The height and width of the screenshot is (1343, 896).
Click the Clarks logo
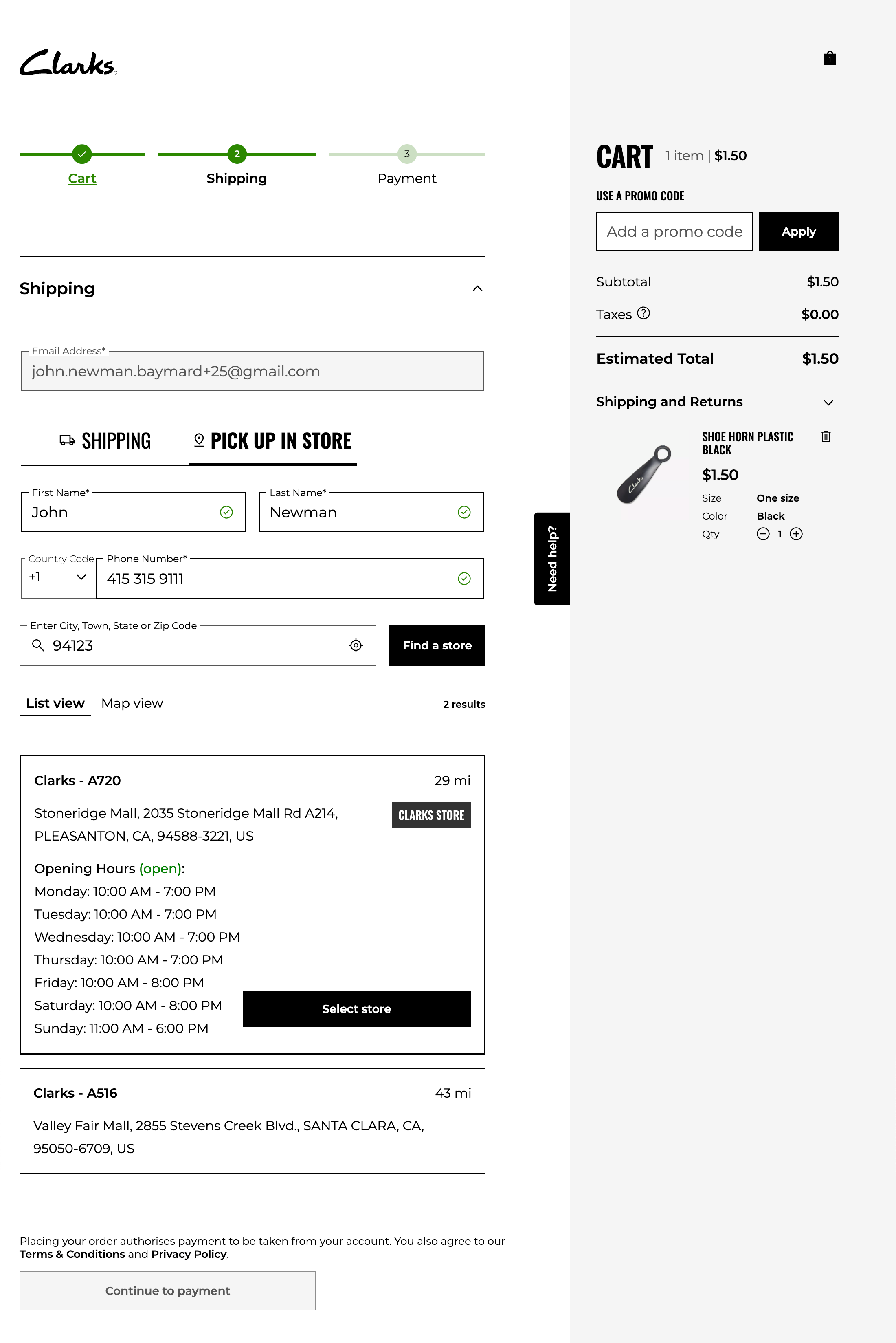[x=68, y=62]
